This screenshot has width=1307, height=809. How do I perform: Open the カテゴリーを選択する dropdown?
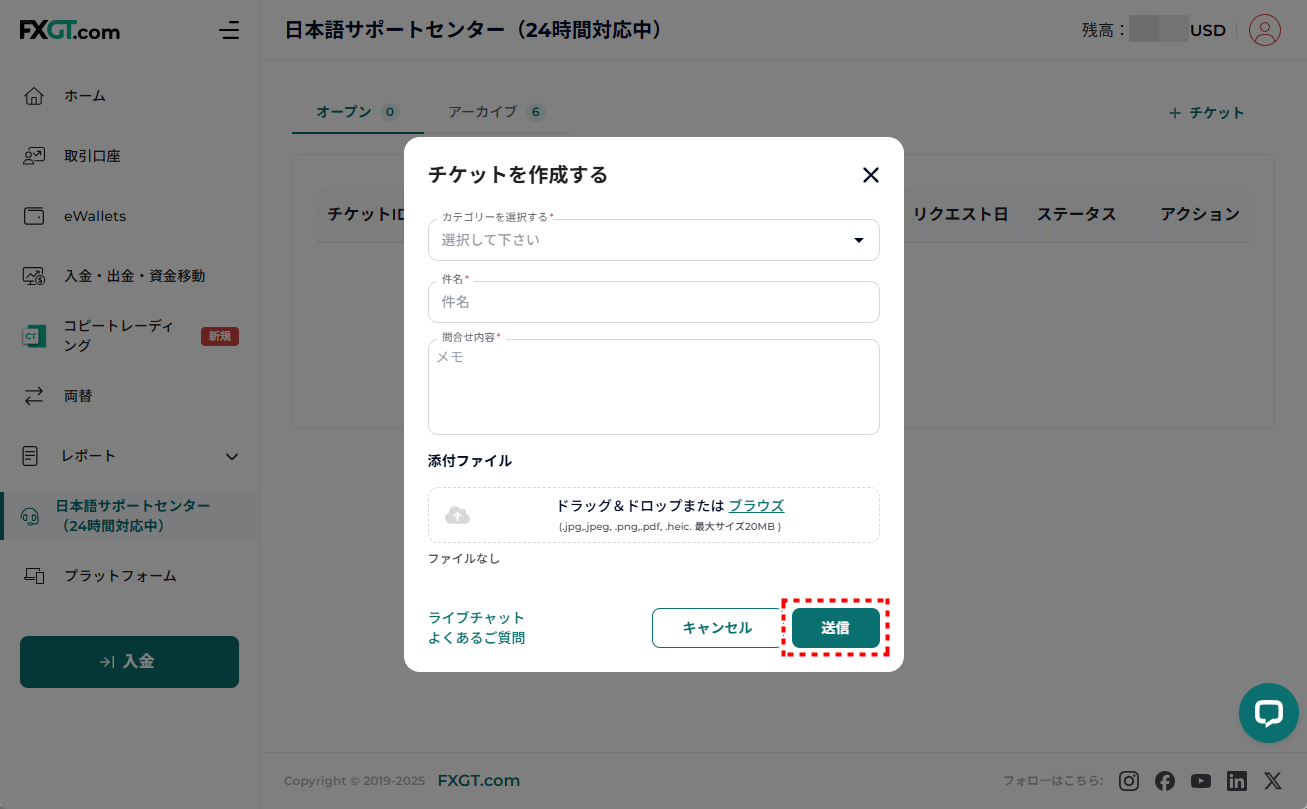coord(653,240)
